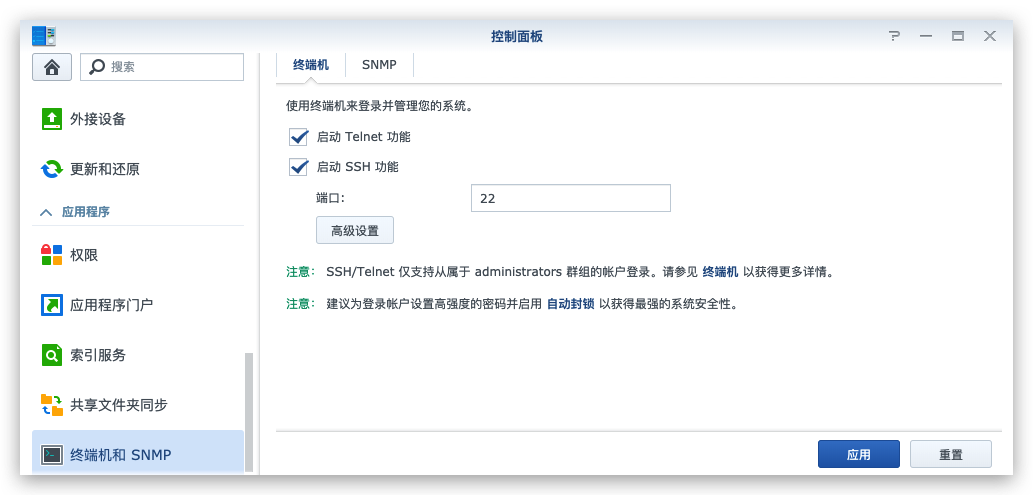Click the External Devices (外接设备) icon

51,119
